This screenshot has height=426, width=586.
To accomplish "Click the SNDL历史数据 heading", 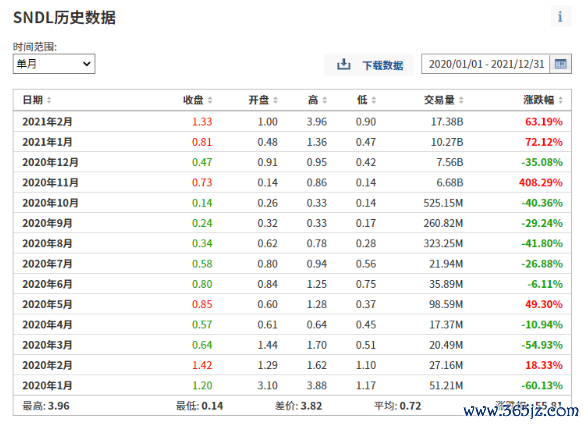I will pyautogui.click(x=65, y=18).
